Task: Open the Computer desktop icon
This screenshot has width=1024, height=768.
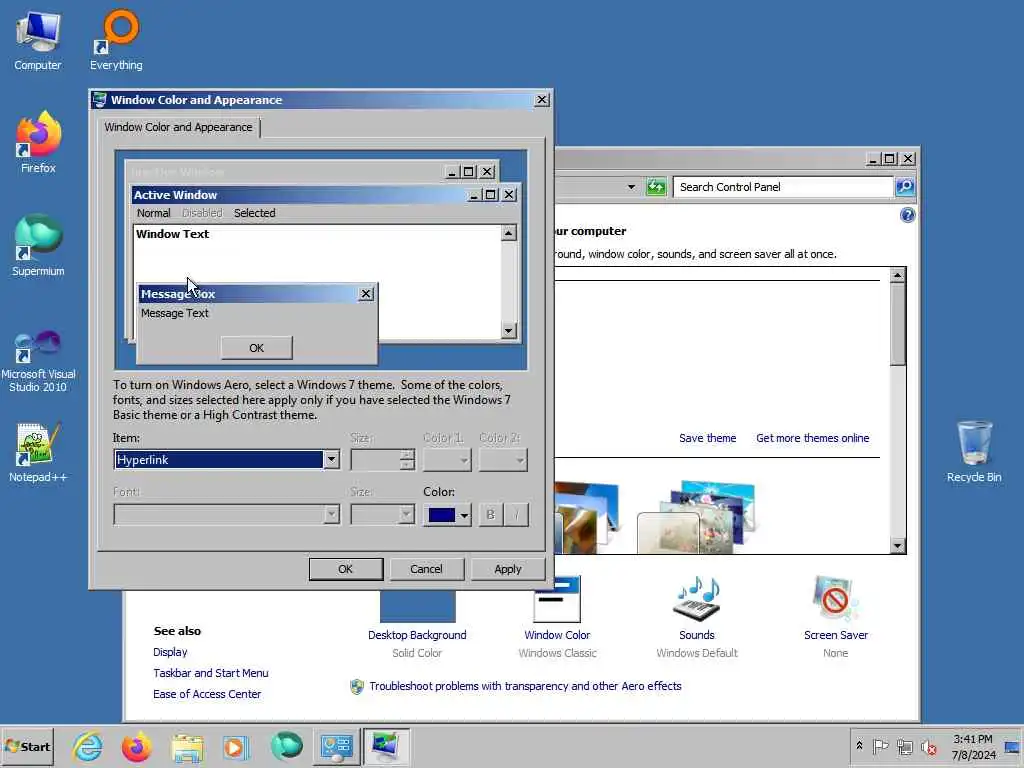Action: point(38,40)
